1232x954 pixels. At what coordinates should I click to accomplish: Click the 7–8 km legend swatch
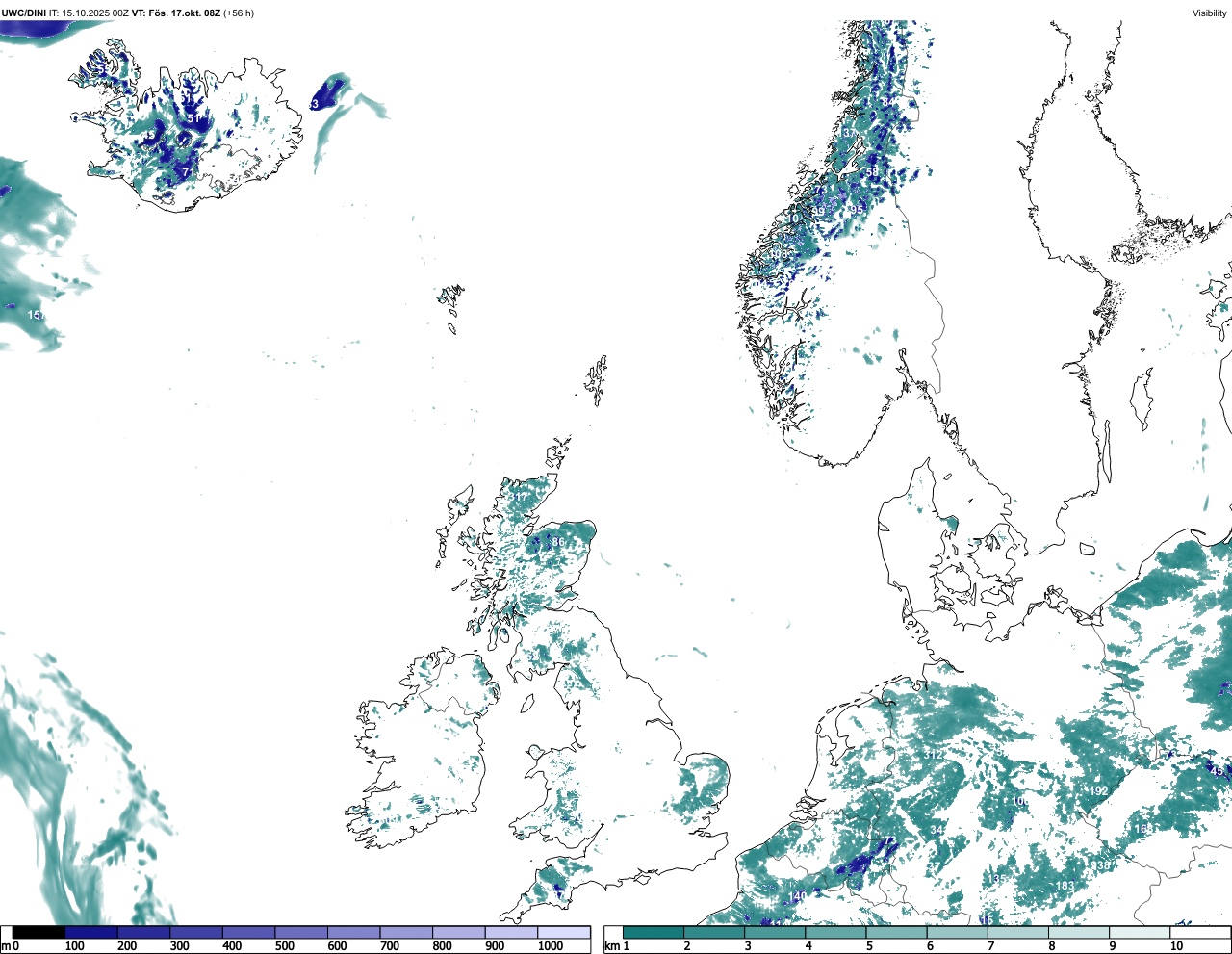click(1017, 932)
